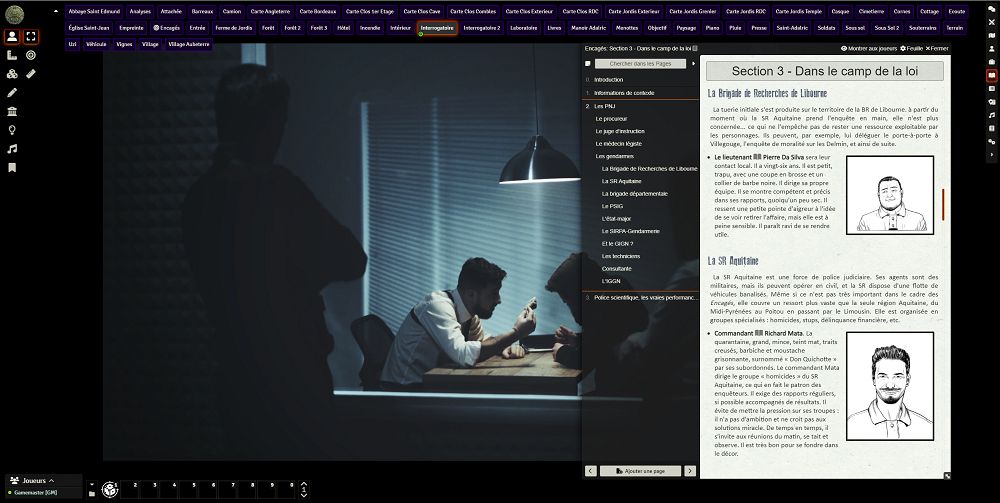Toggle Montrer aux joueurs visibility
This screenshot has width=1000, height=503.
coord(869,48)
